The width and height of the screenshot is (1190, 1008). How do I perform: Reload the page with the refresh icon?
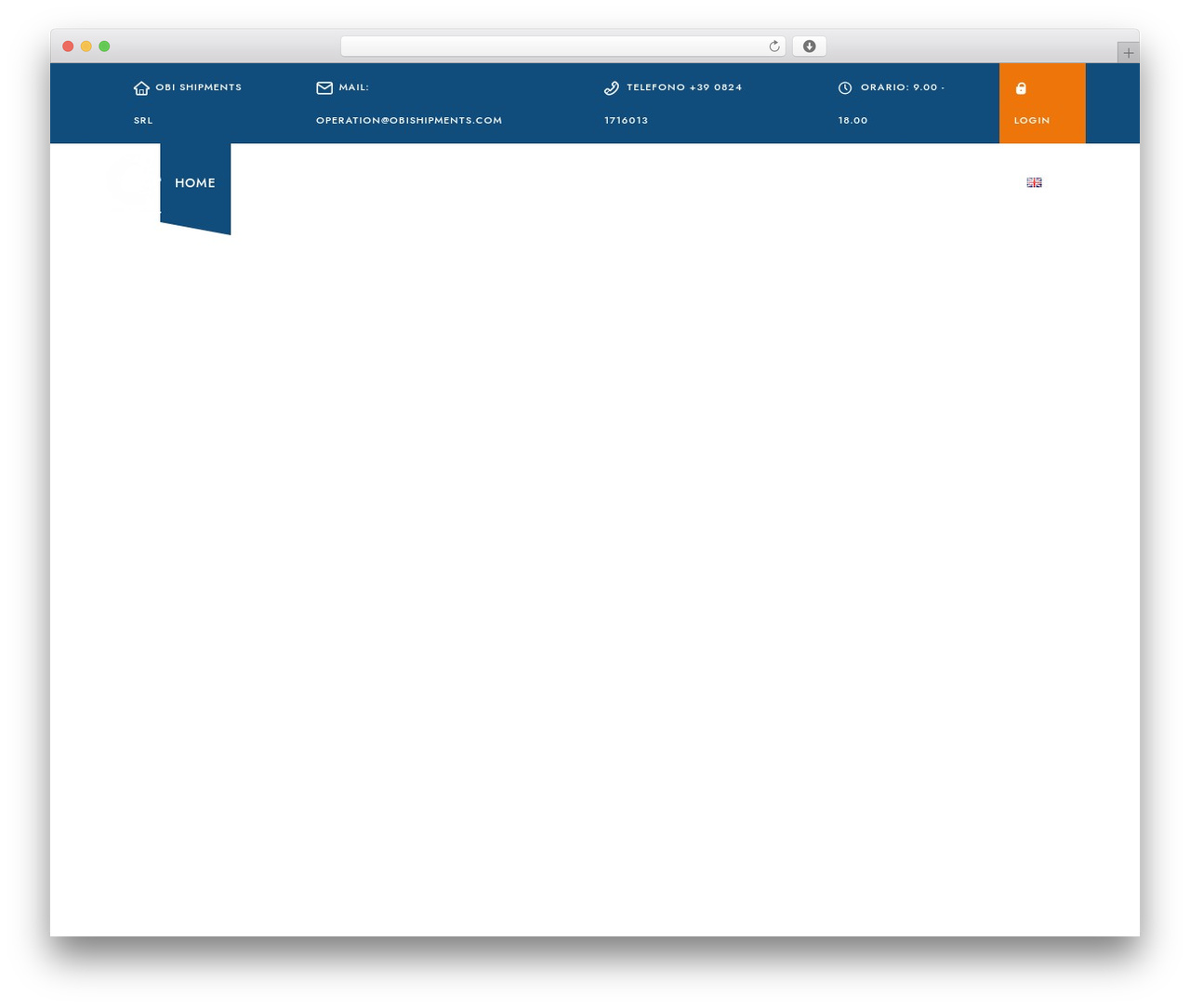(x=774, y=46)
